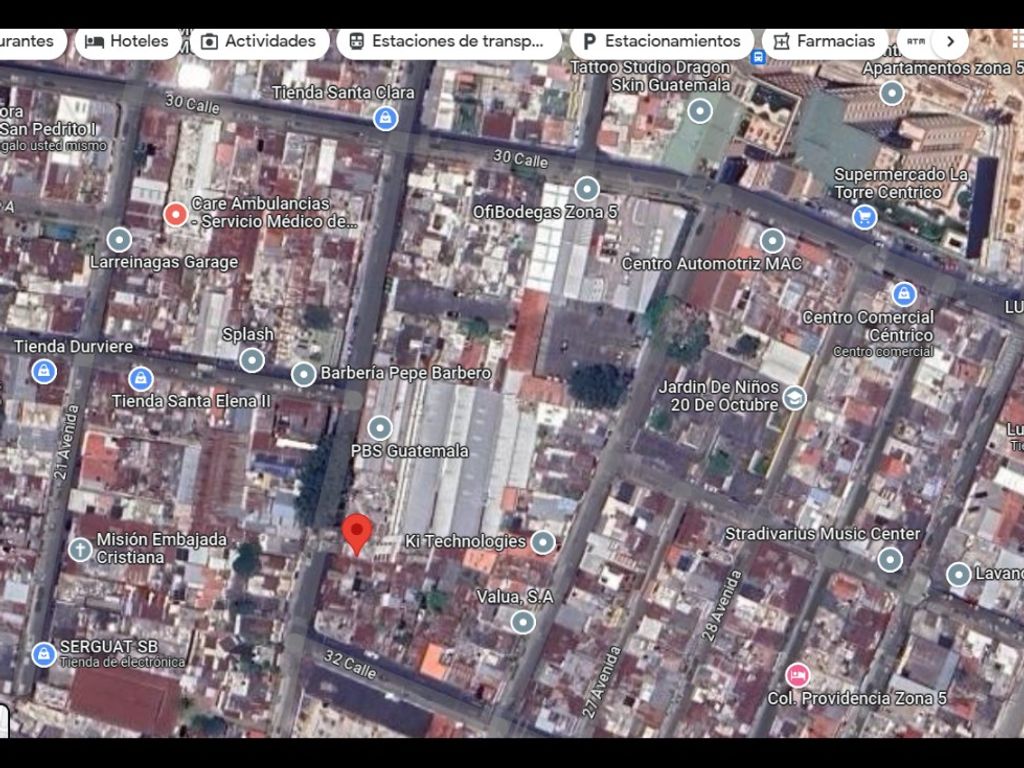Filter map by Hoteles
The height and width of the screenshot is (768, 1024).
127,42
